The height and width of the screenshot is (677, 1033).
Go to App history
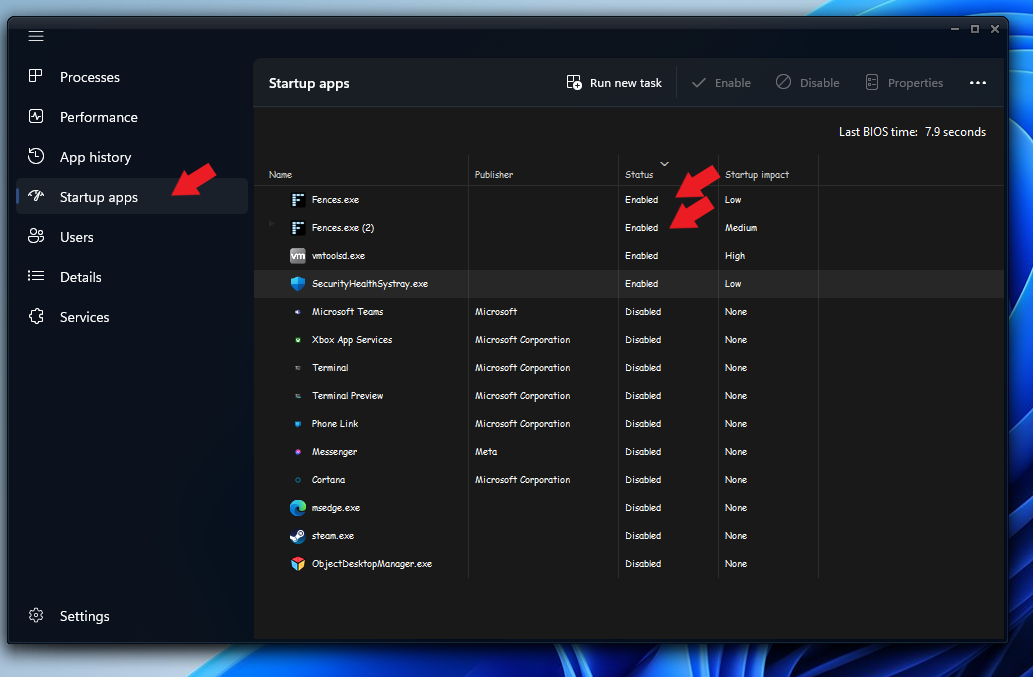132,157
